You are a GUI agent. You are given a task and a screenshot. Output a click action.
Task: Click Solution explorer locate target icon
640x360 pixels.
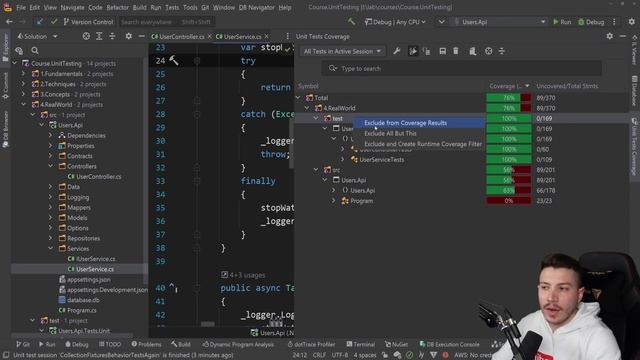86,36
